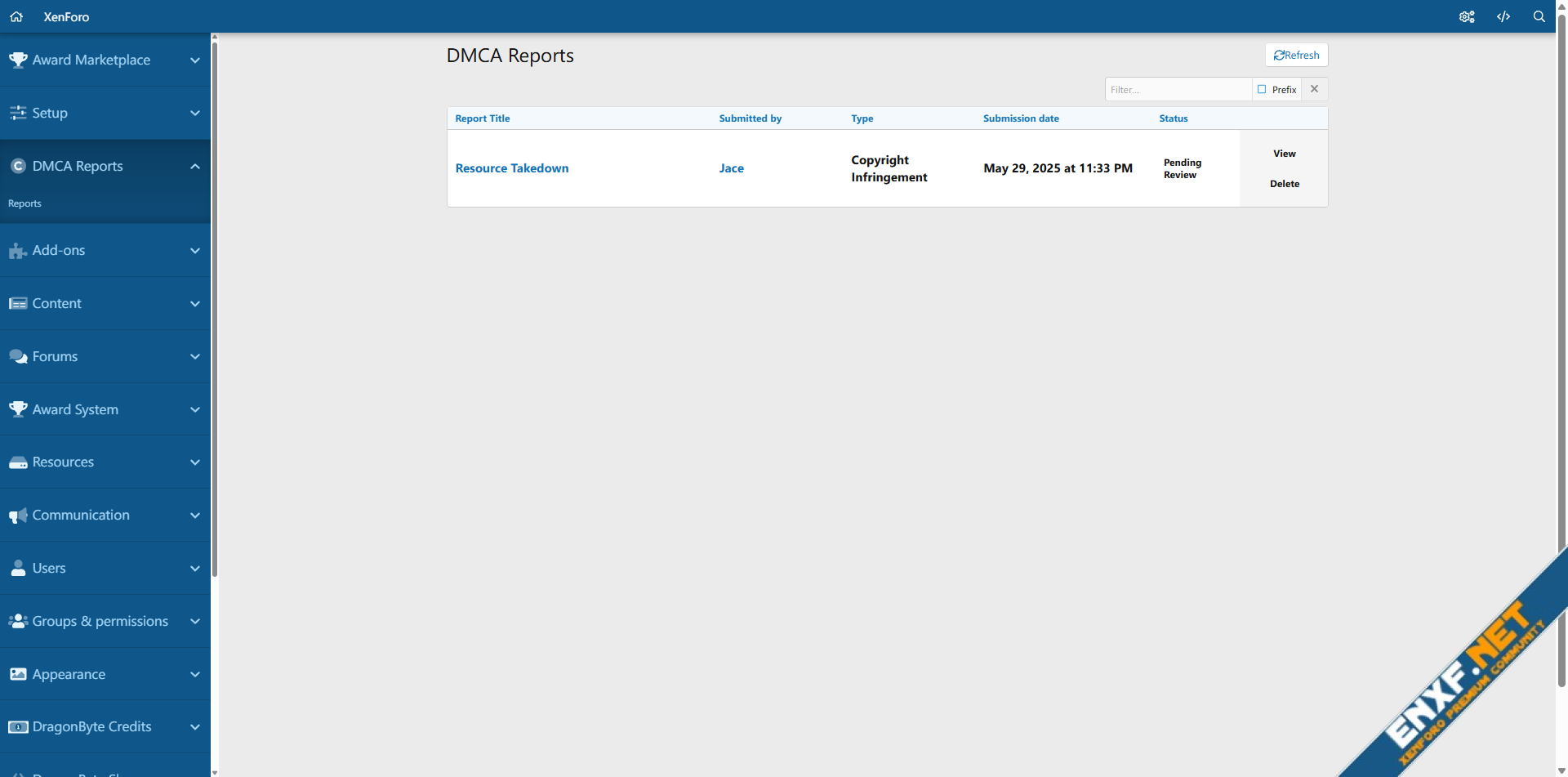Expand Groups & permissions chevron
The height and width of the screenshot is (777, 1568).
coord(195,621)
